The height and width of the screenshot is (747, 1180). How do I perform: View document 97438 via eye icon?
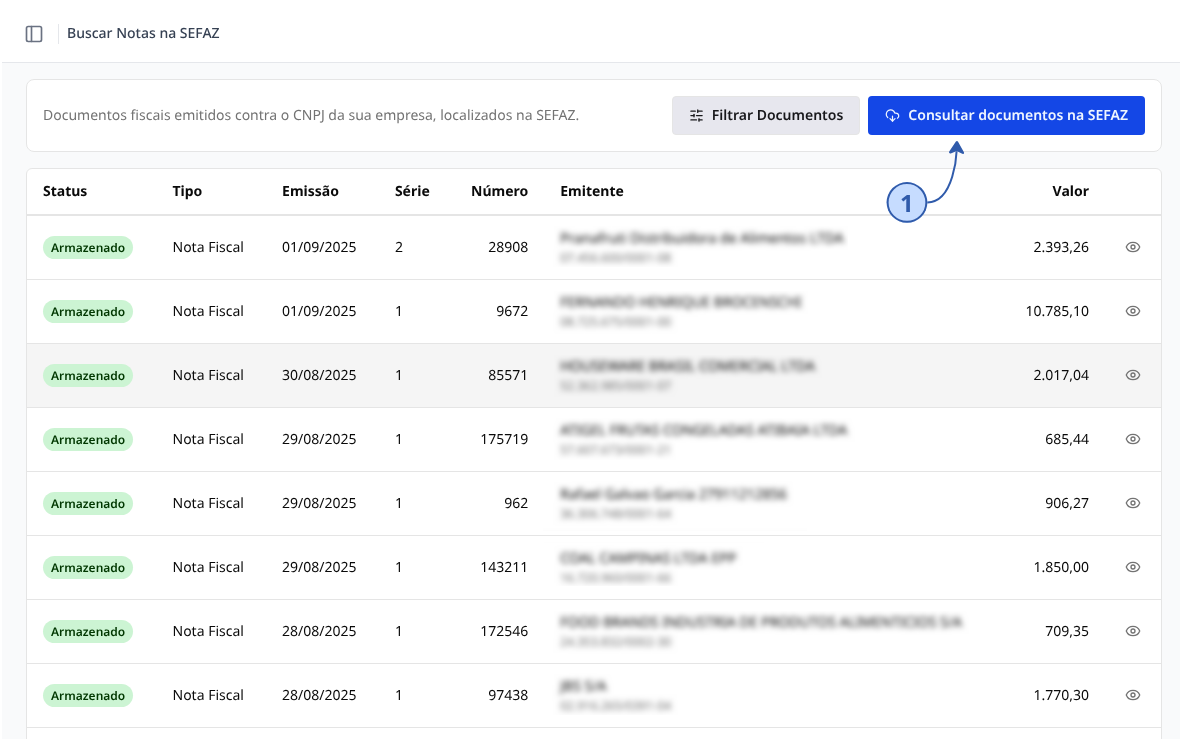[1133, 695]
